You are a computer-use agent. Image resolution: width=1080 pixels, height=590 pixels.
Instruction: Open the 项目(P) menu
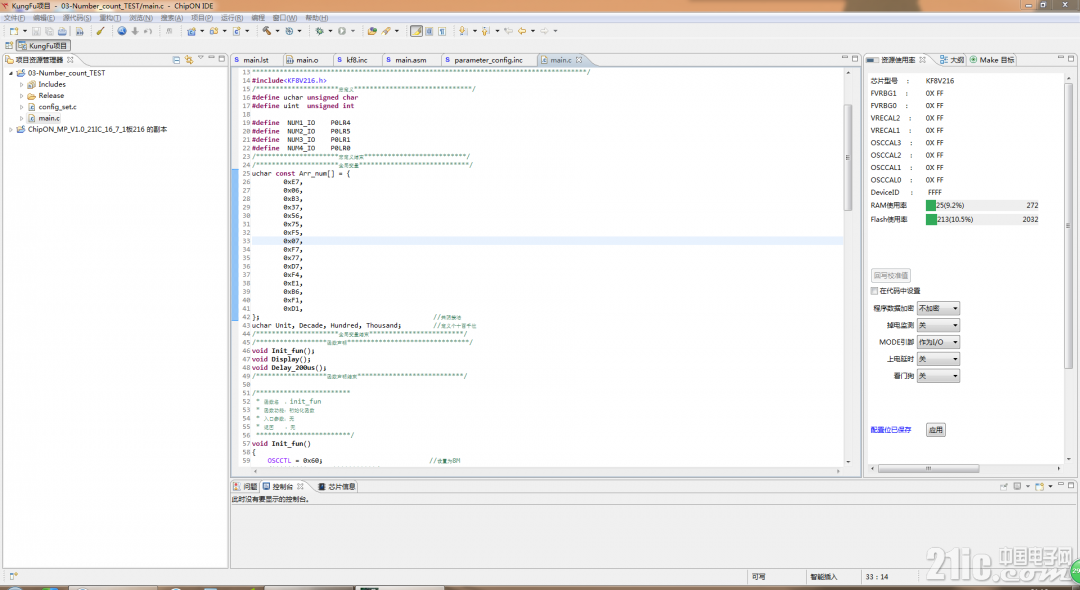tap(202, 18)
